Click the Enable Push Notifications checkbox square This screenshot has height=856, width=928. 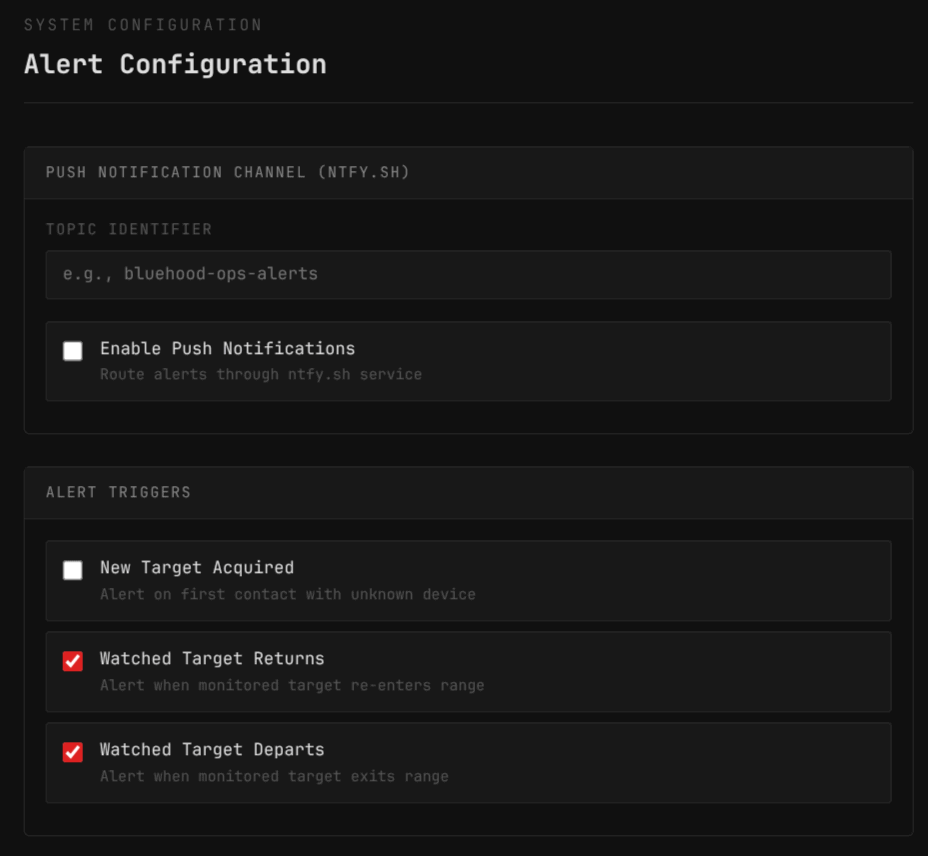[x=73, y=349]
